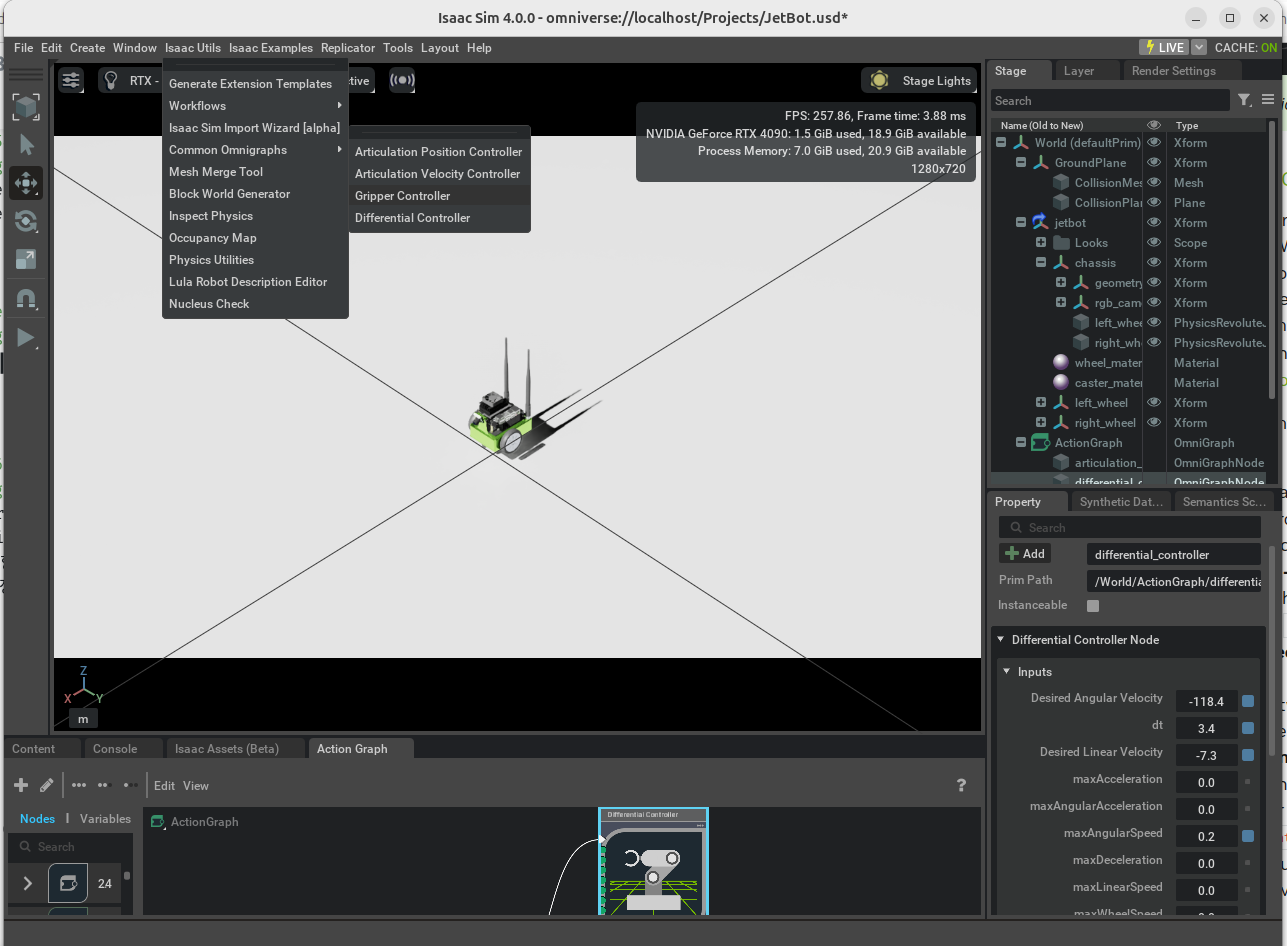Click the Desired Linear Velocity value field
Image resolution: width=1287 pixels, height=946 pixels.
tap(1206, 756)
